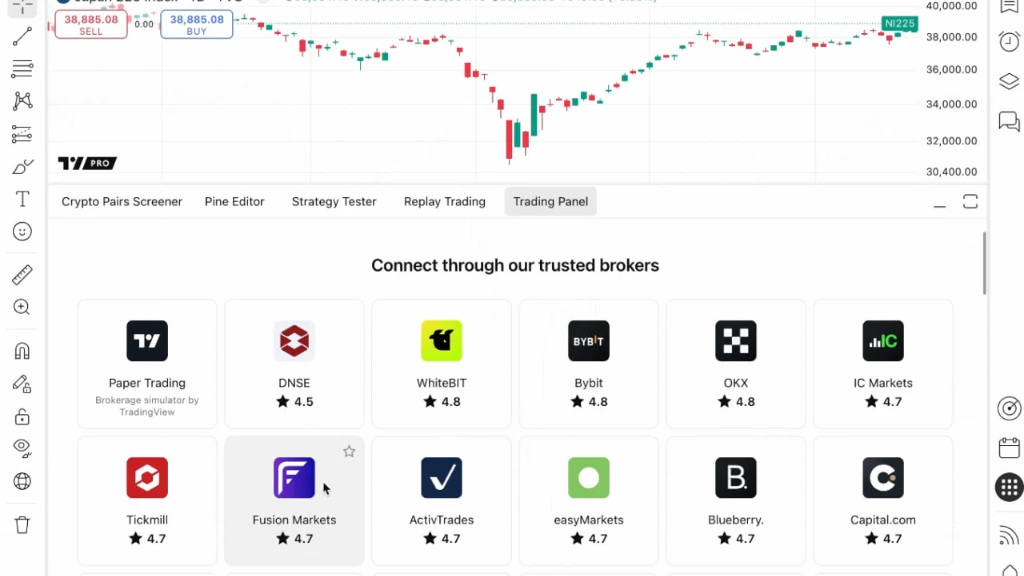This screenshot has width=1024, height=576.
Task: Open the chats panel icon
Action: (1009, 121)
